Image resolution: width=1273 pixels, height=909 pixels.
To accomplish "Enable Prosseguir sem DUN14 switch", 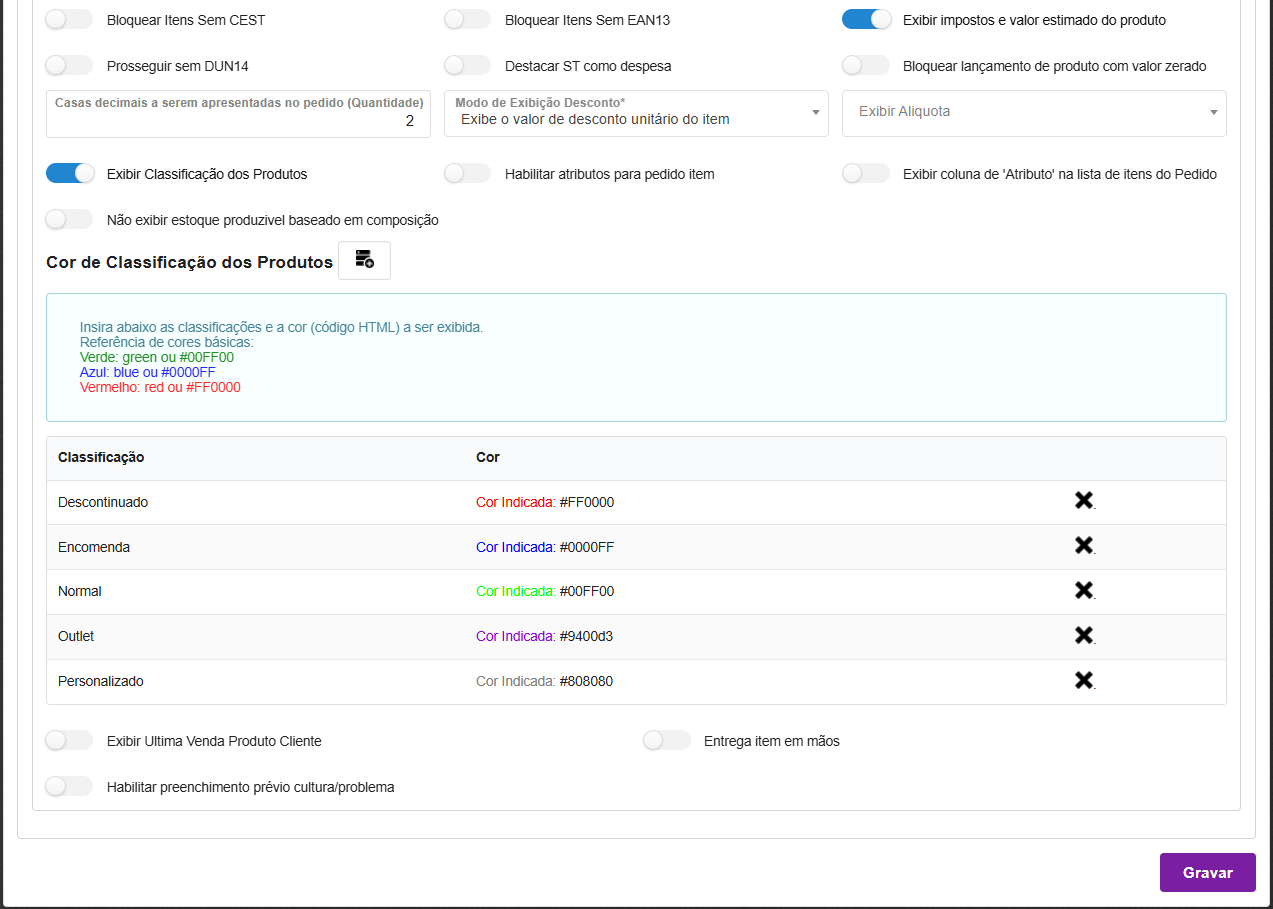I will pyautogui.click(x=69, y=66).
